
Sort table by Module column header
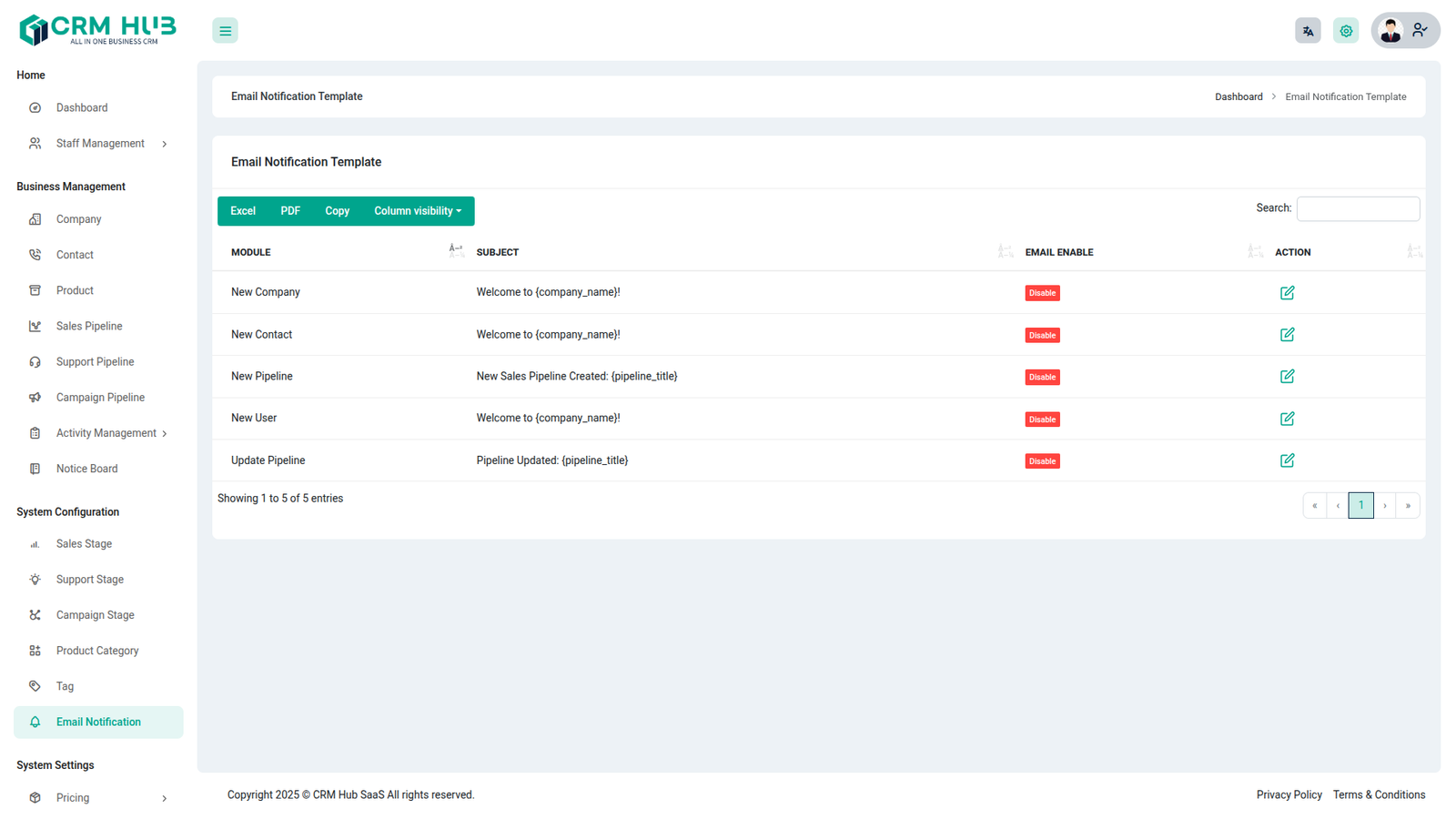pos(251,253)
